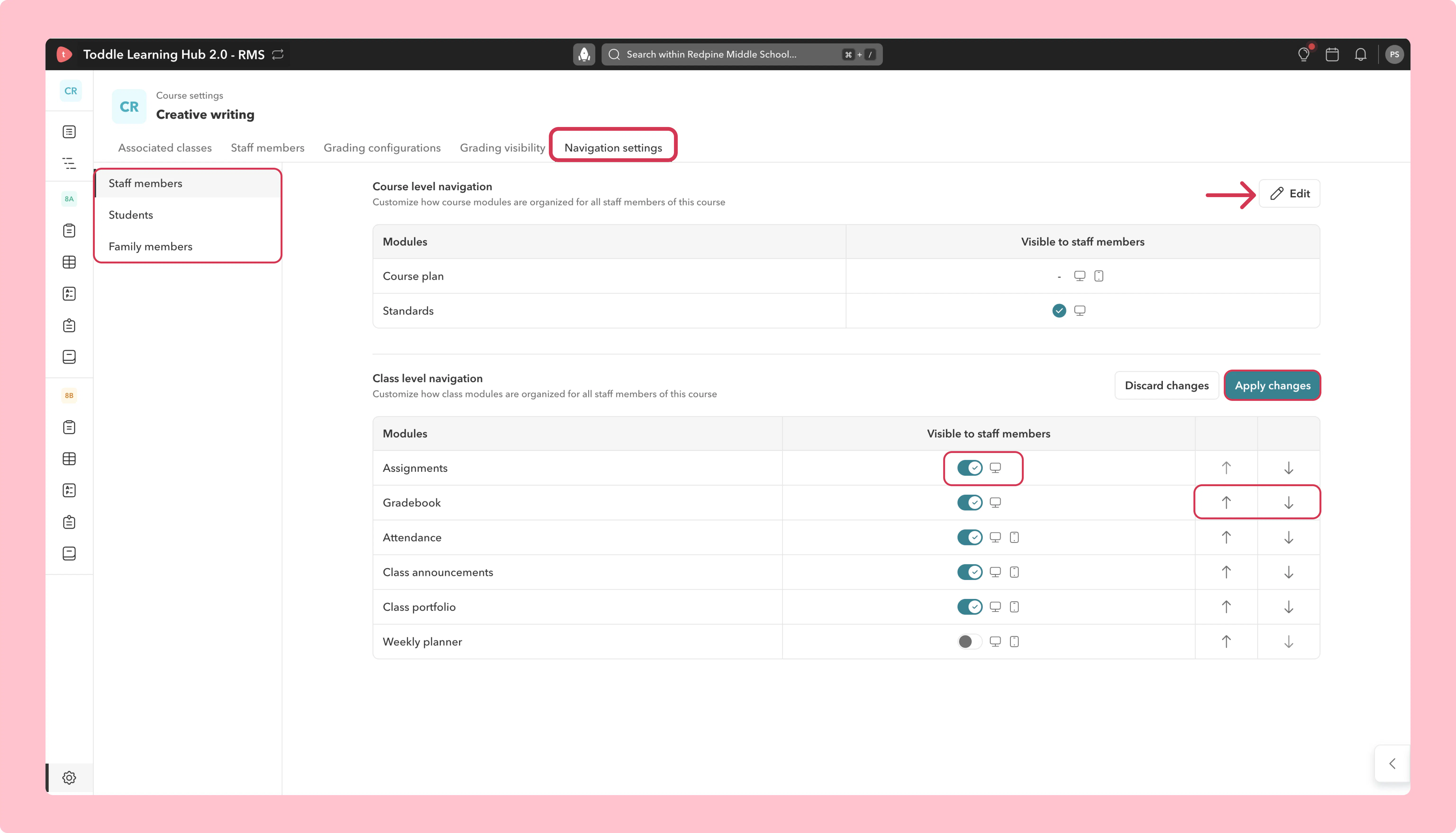Image resolution: width=1456 pixels, height=833 pixels.
Task: Move Class portfolio down with the down arrow
Action: tap(1289, 607)
